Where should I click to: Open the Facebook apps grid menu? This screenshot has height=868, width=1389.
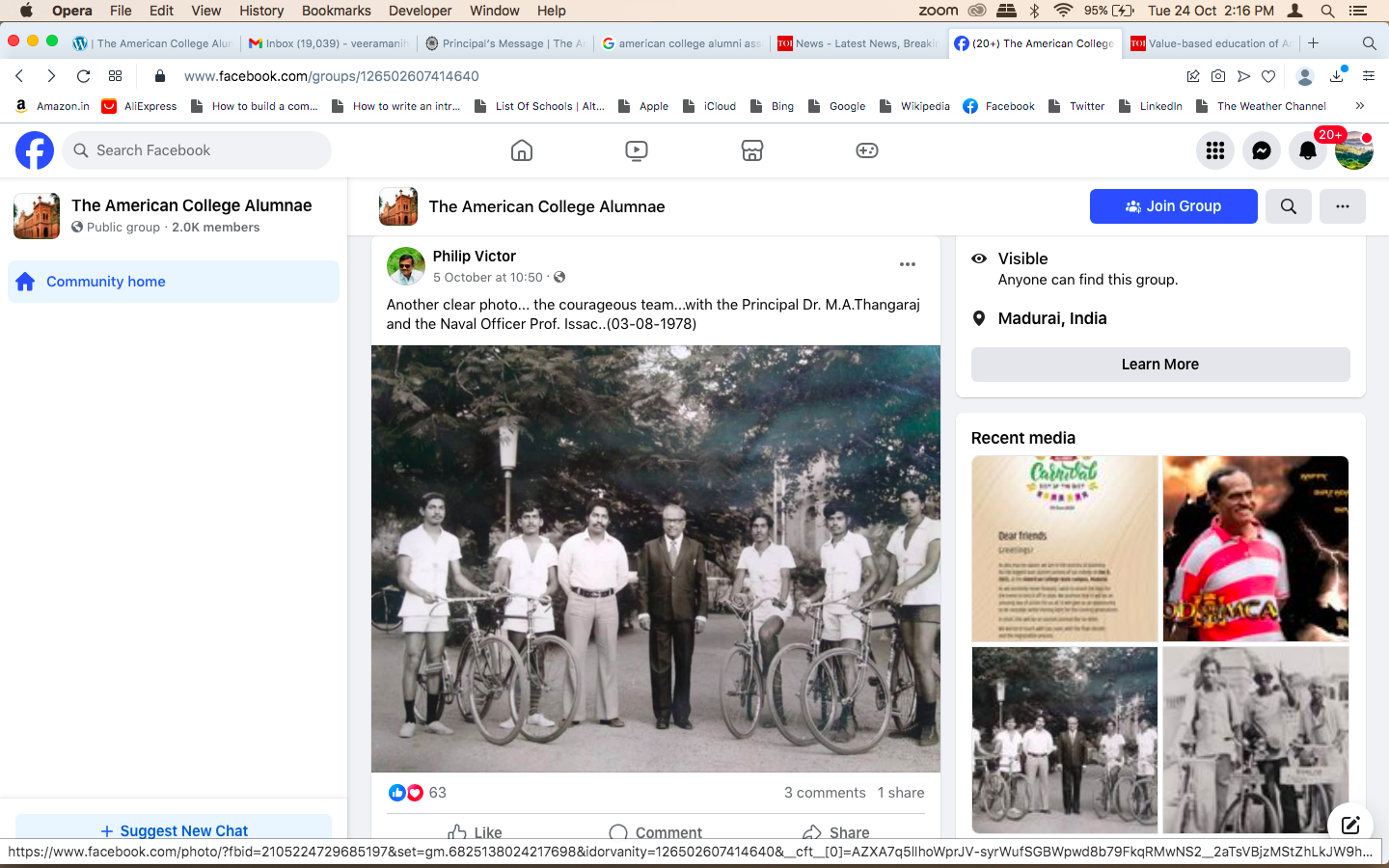[x=1214, y=150]
